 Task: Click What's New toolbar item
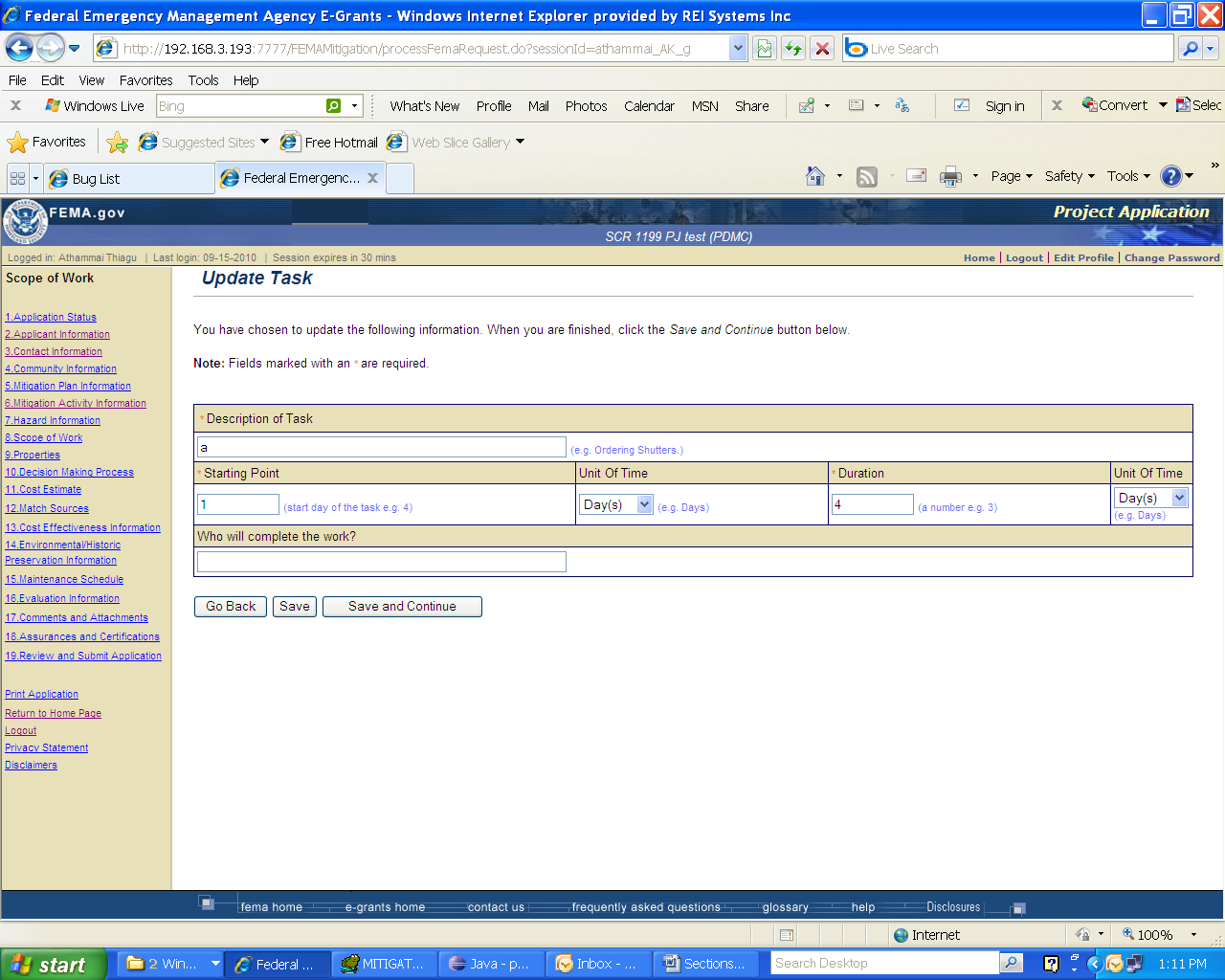[425, 106]
